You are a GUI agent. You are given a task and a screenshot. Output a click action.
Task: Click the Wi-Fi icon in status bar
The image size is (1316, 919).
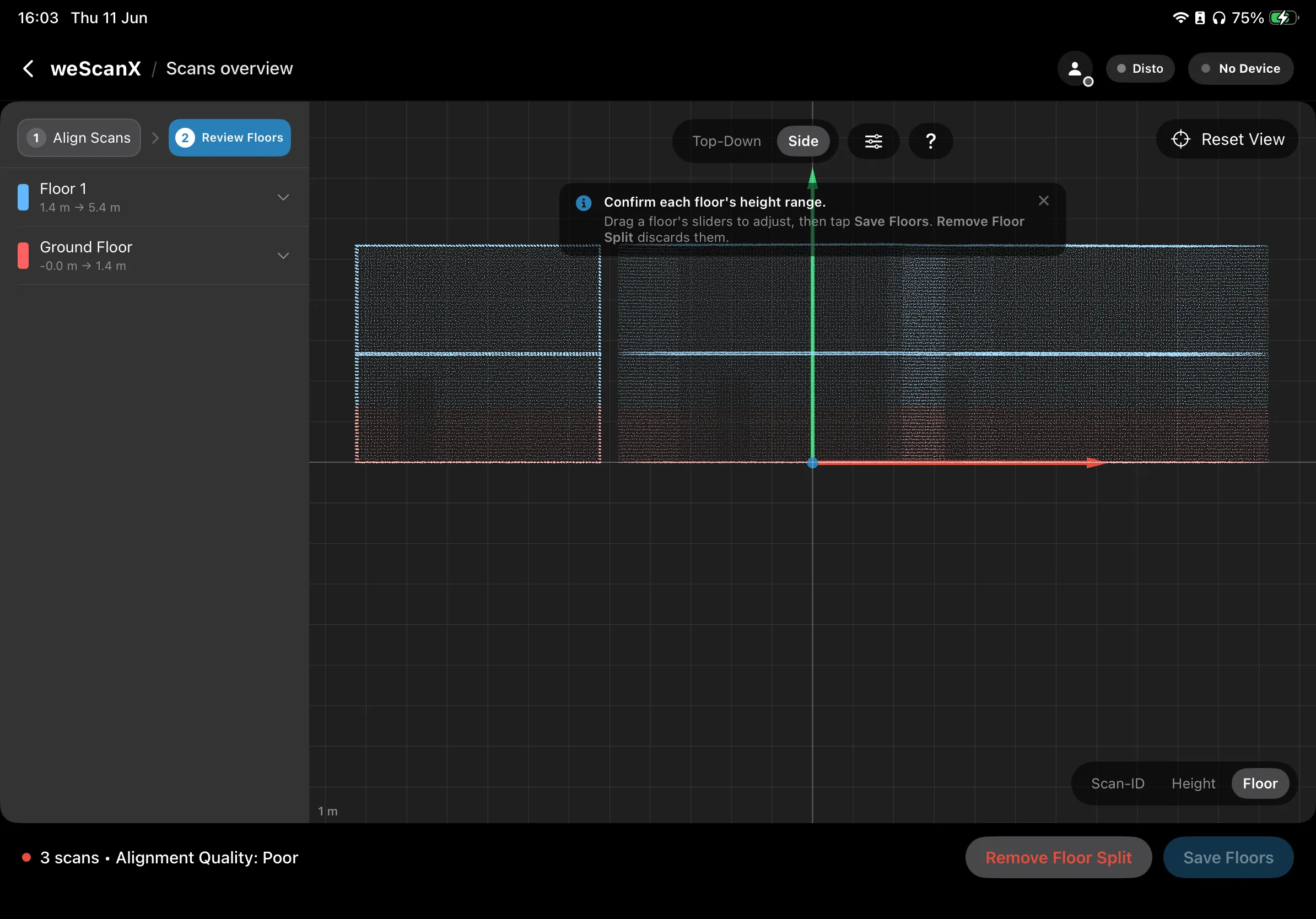1180,18
